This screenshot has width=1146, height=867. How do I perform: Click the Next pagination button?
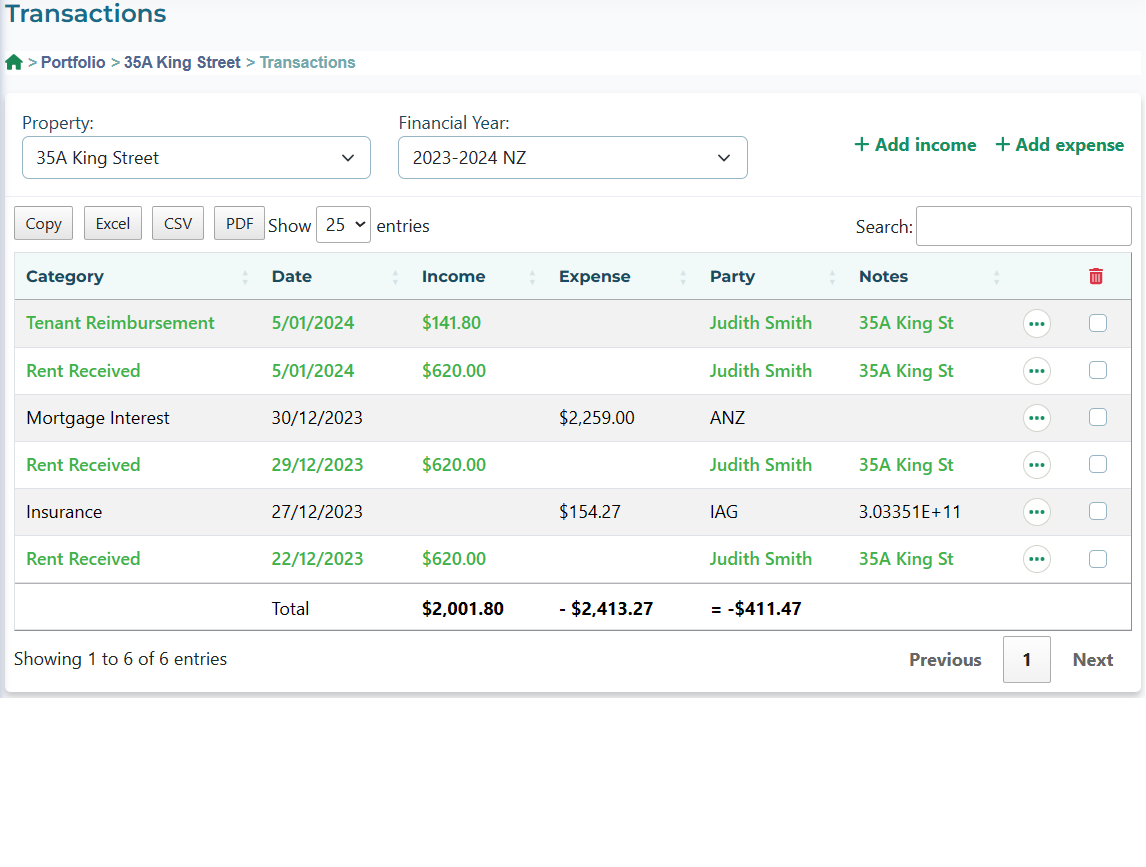point(1092,660)
